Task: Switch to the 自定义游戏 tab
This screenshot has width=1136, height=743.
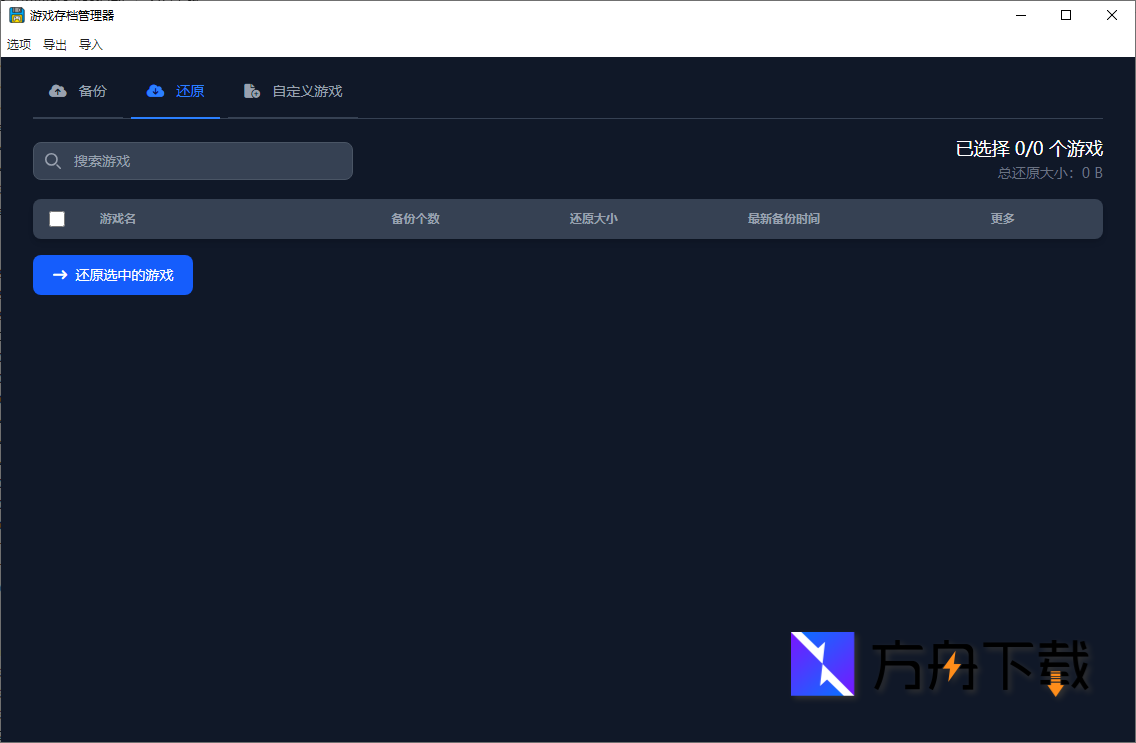Action: click(292, 90)
